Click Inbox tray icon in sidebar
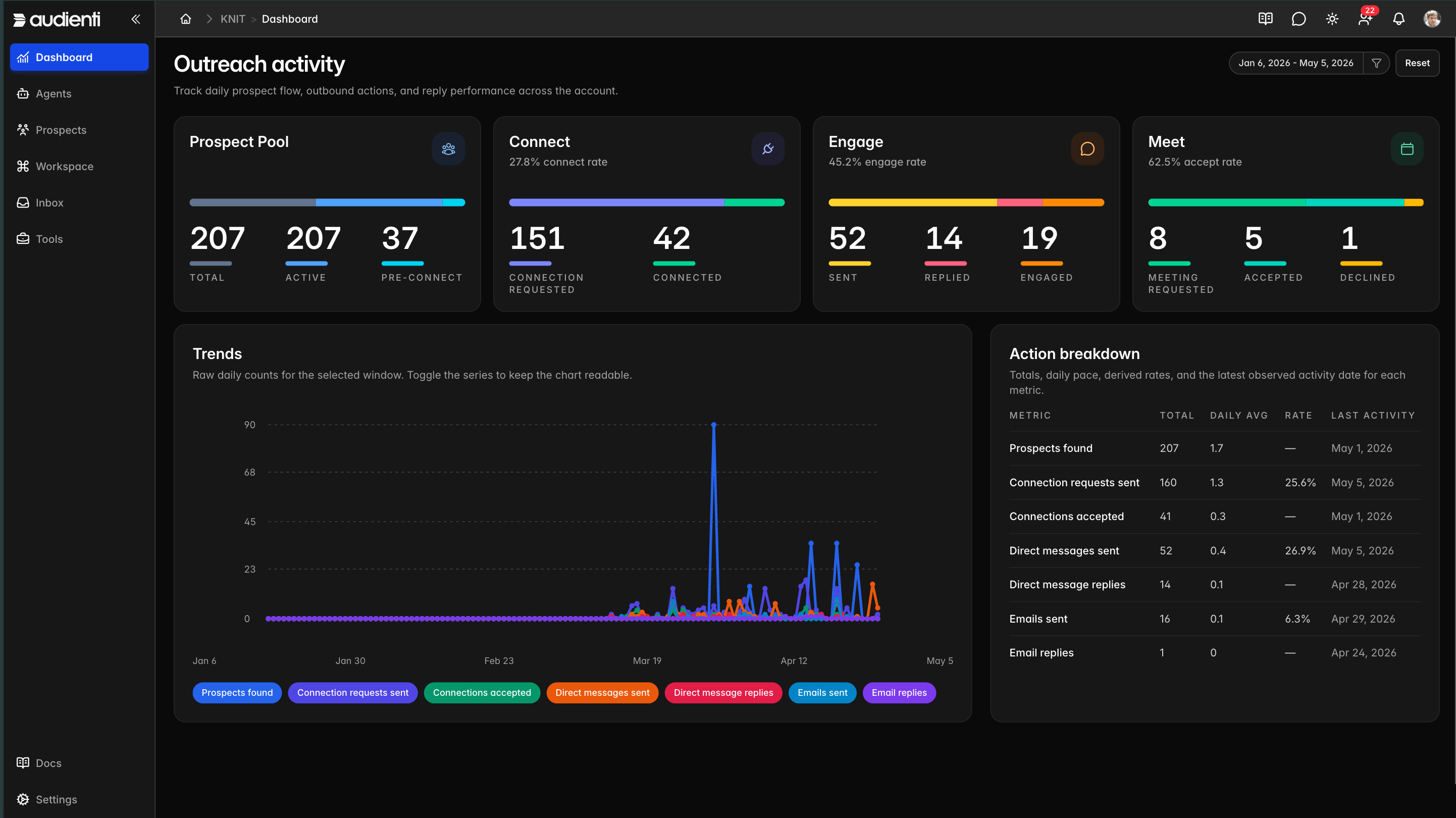The image size is (1456, 818). tap(23, 202)
